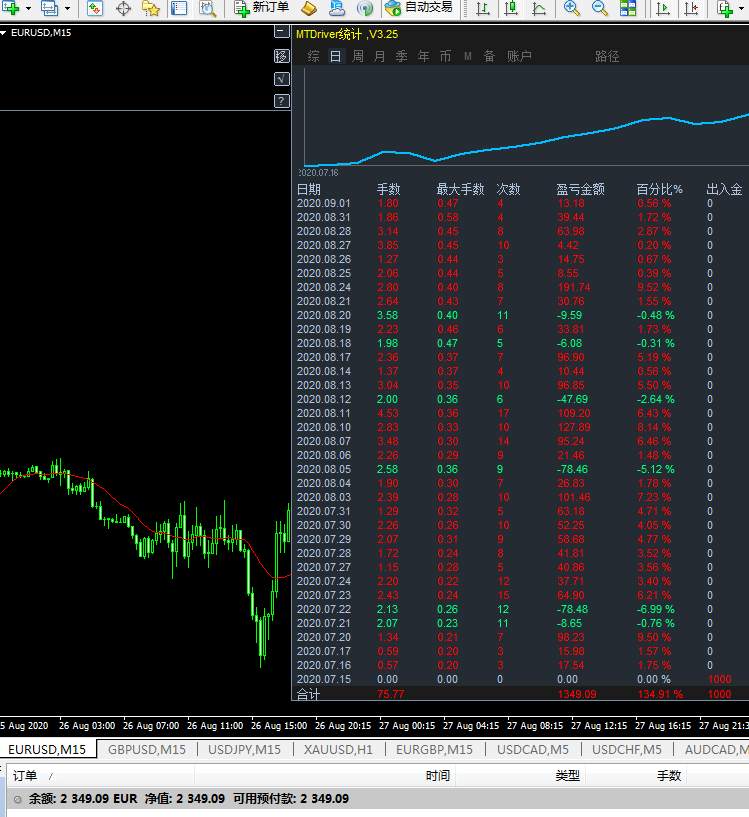The image size is (749, 817).
Task: Switch to USDCHF,M5 chart tab
Action: click(x=627, y=749)
